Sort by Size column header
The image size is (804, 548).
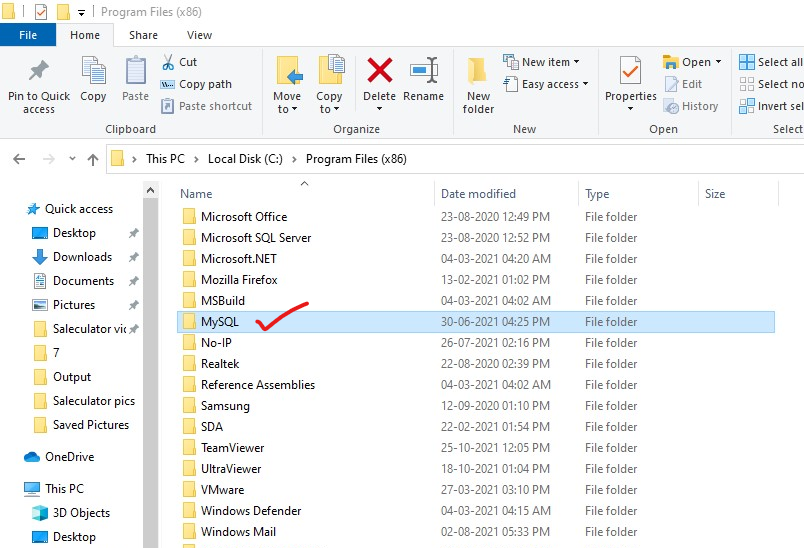pyautogui.click(x=738, y=194)
